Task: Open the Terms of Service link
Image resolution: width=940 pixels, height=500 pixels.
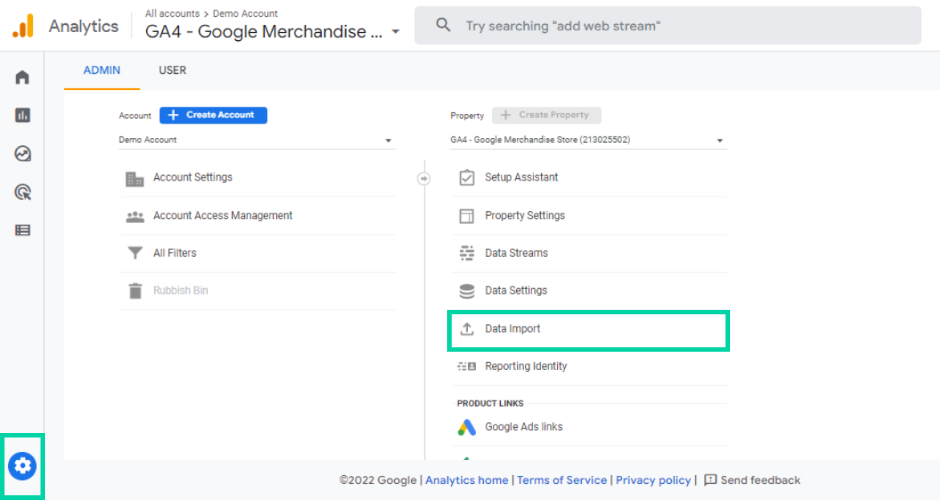Action: (x=561, y=480)
